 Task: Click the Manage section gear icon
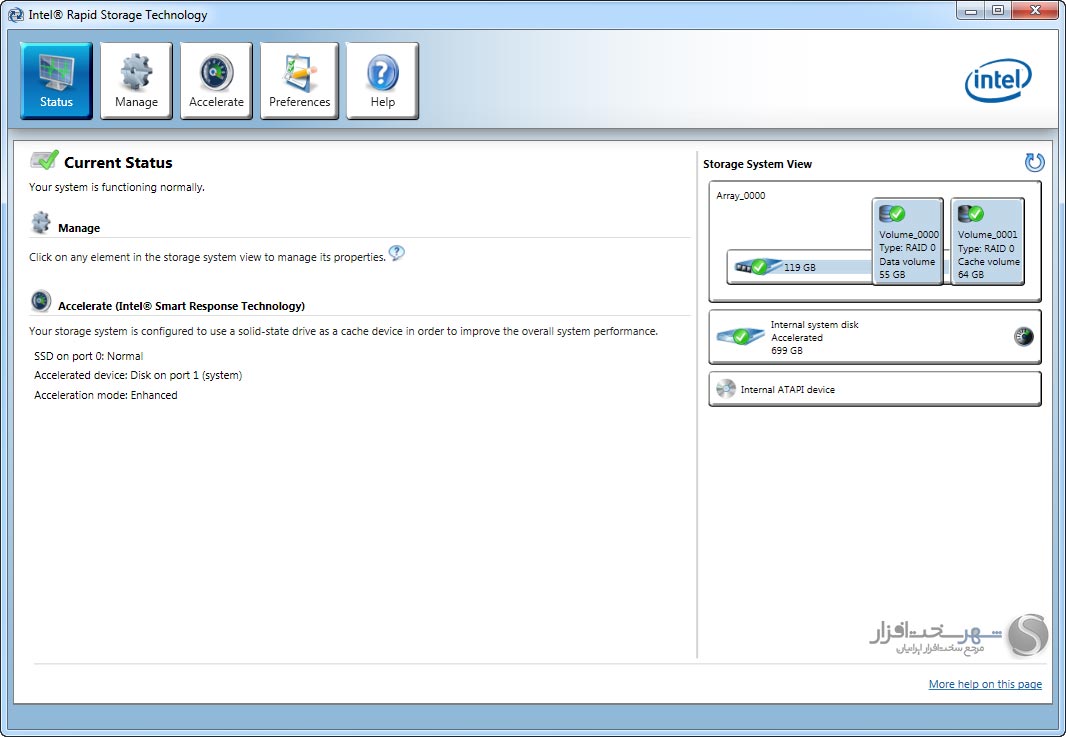click(x=41, y=222)
